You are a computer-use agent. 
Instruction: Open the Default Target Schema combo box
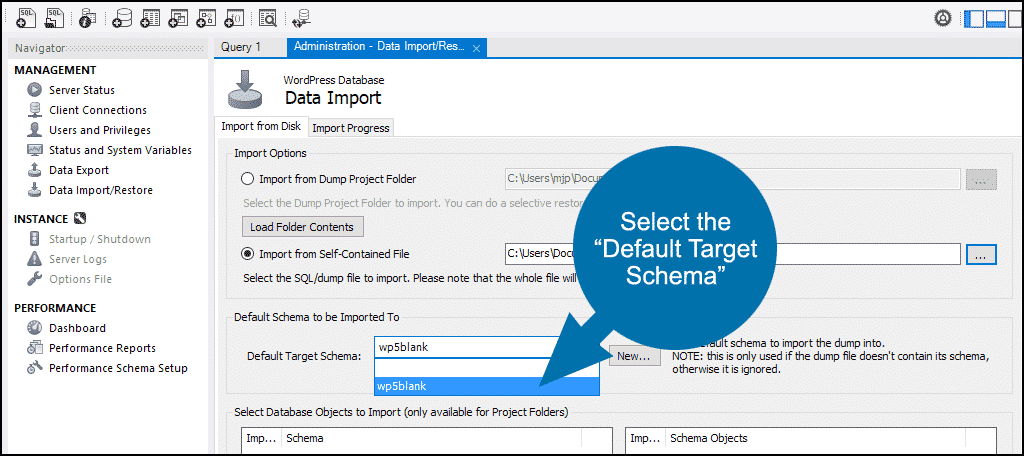(487, 348)
